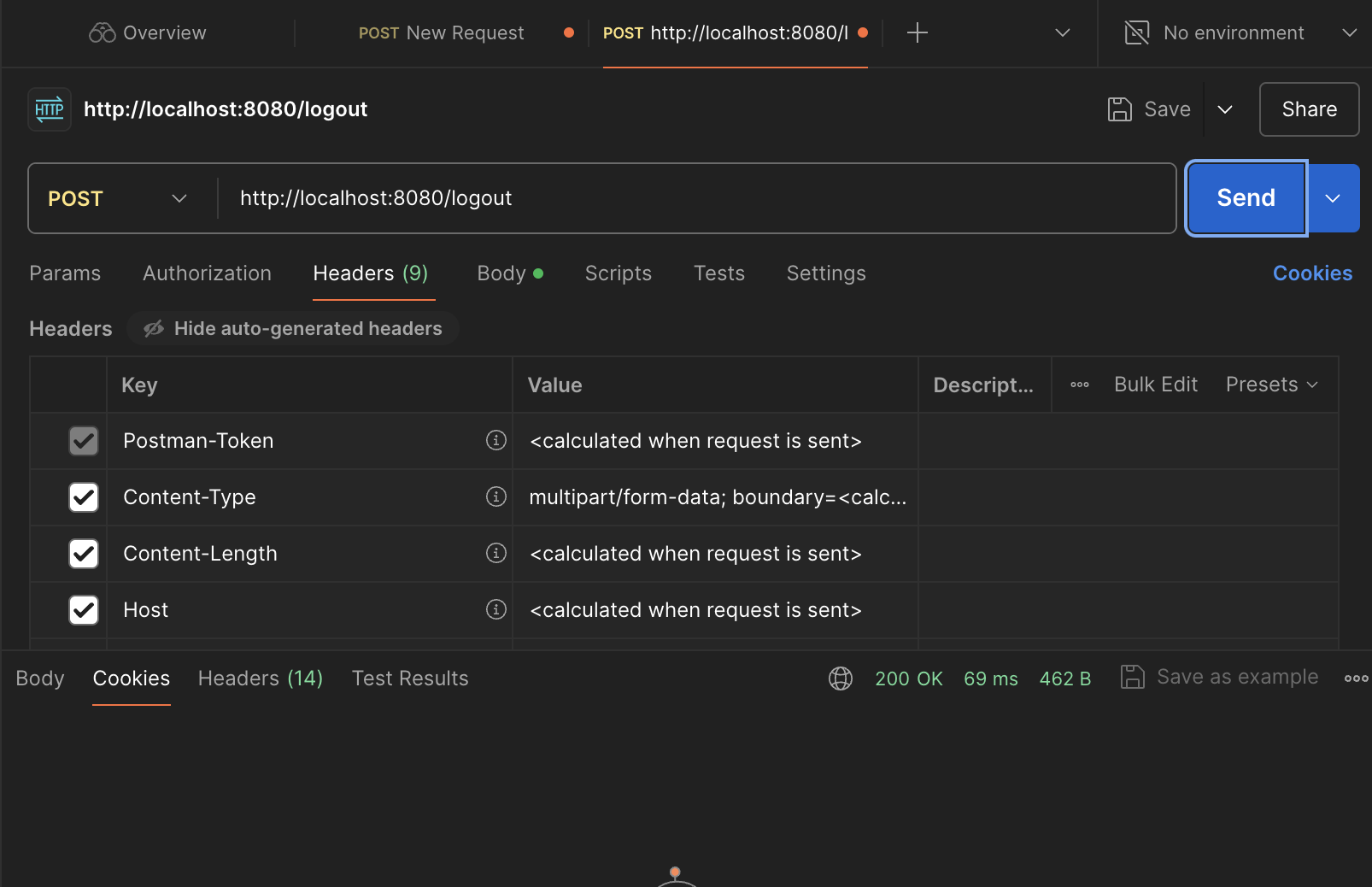Uncheck the Content-Type header checkbox
Image resolution: width=1372 pixels, height=887 pixels.
pyautogui.click(x=84, y=497)
